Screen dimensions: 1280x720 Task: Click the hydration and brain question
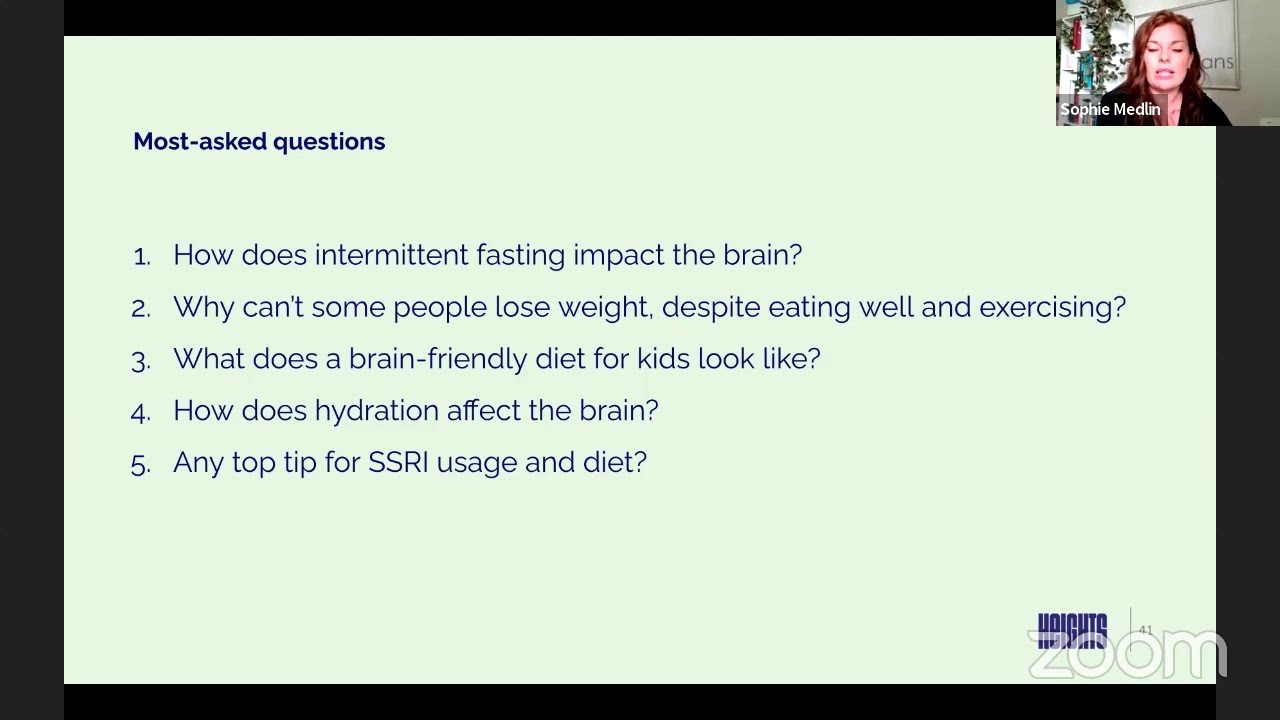coord(415,411)
